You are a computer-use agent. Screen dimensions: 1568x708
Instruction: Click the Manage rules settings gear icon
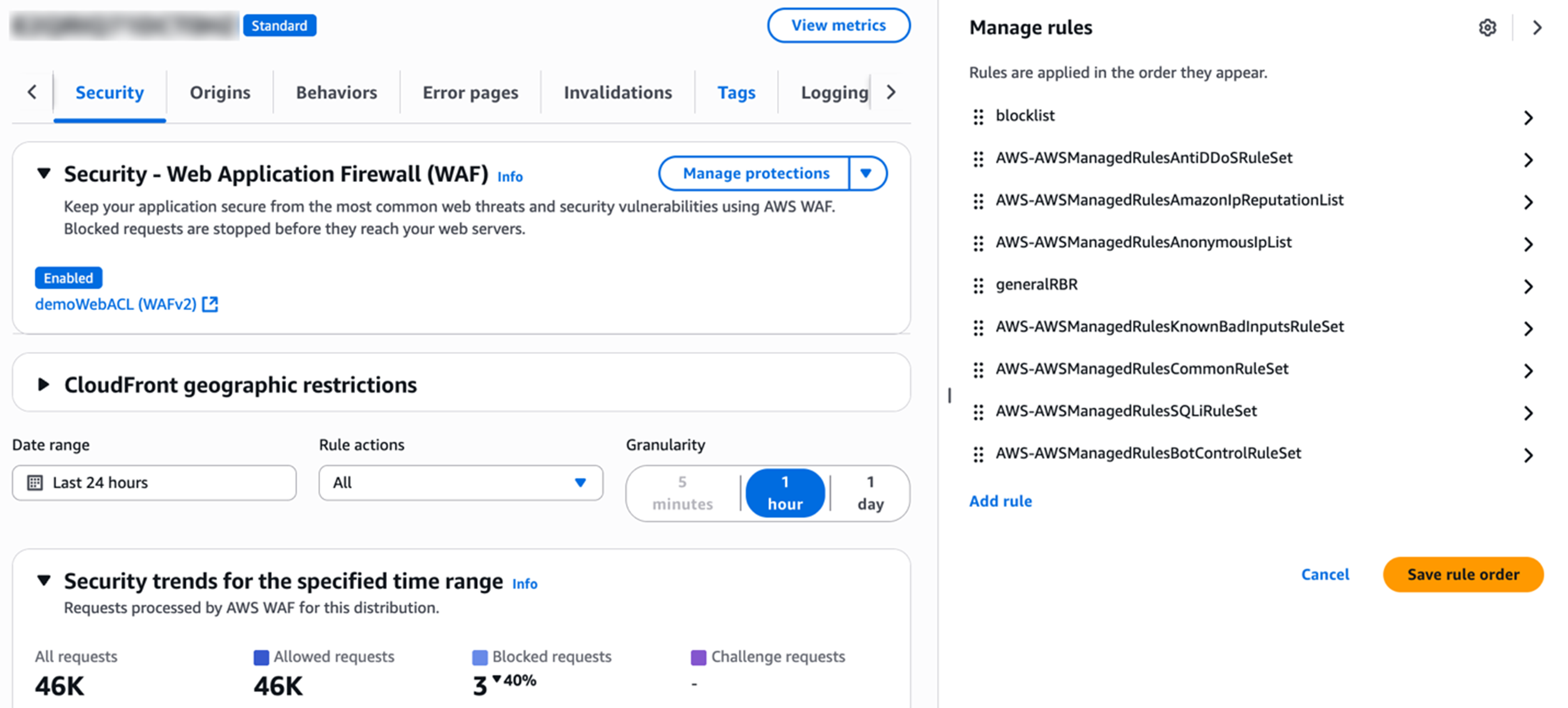coord(1487,27)
